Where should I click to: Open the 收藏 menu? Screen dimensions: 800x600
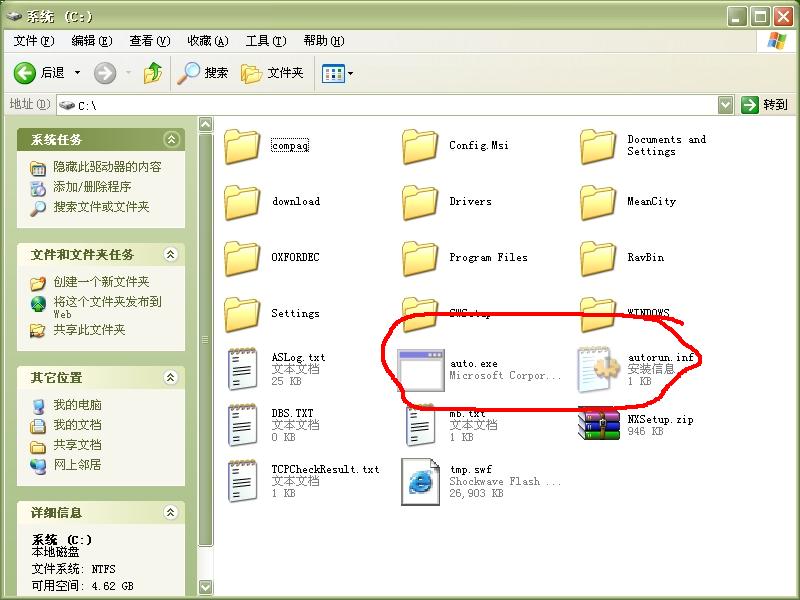(208, 41)
